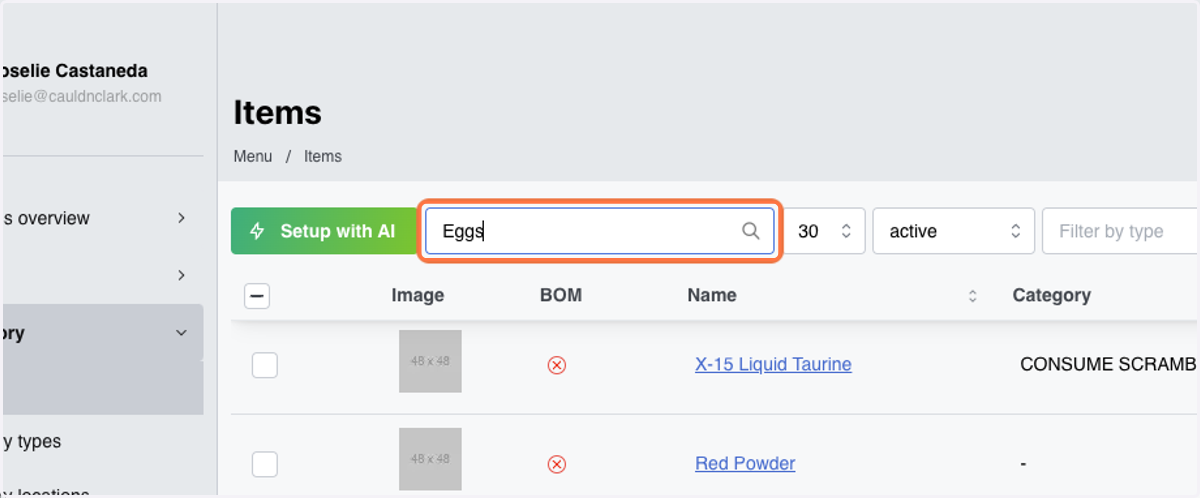Screen dimensions: 1200x498
Task: Open the X-15 Liquid Taurine link
Action: tap(773, 364)
